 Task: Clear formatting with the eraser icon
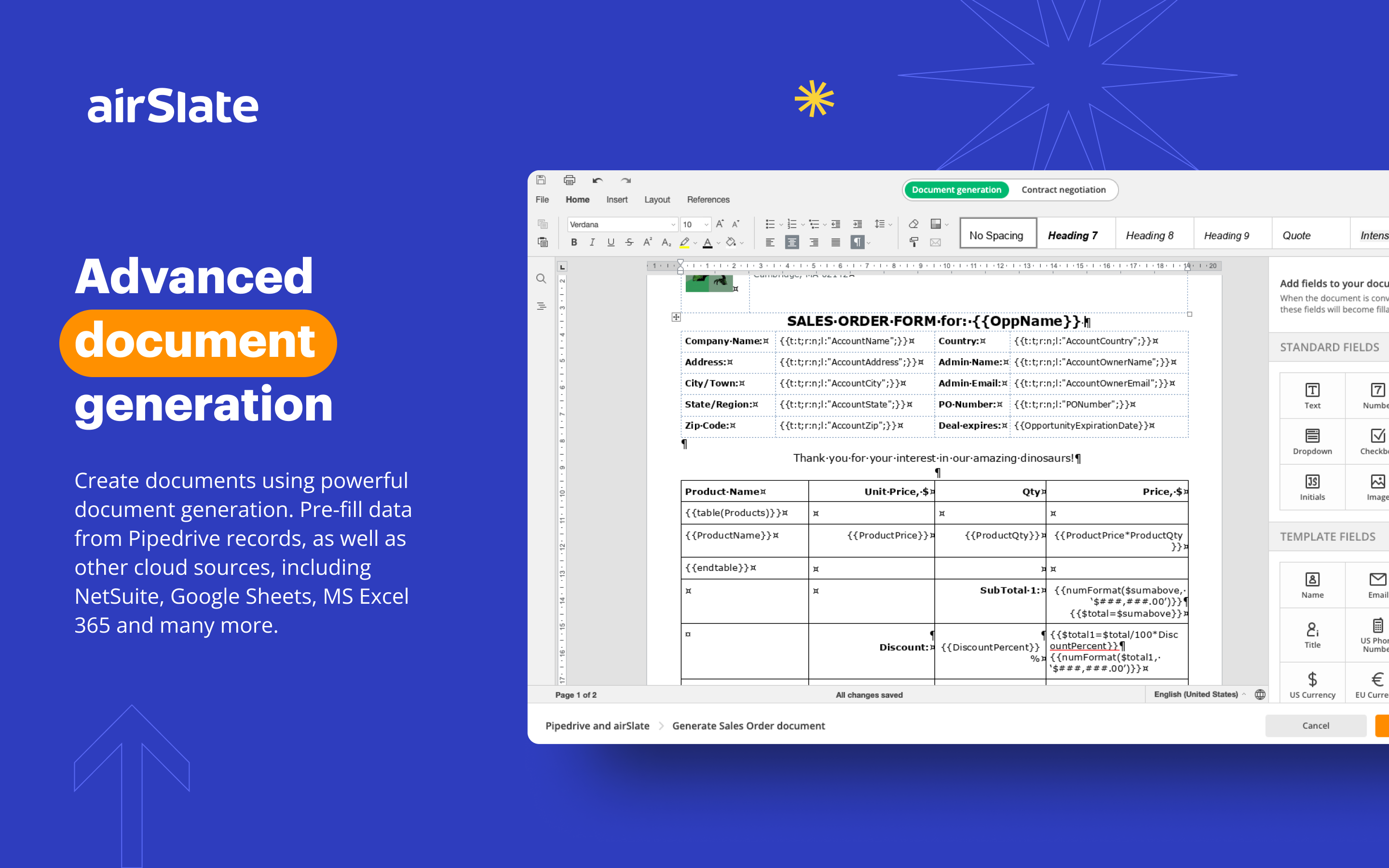[x=913, y=224]
